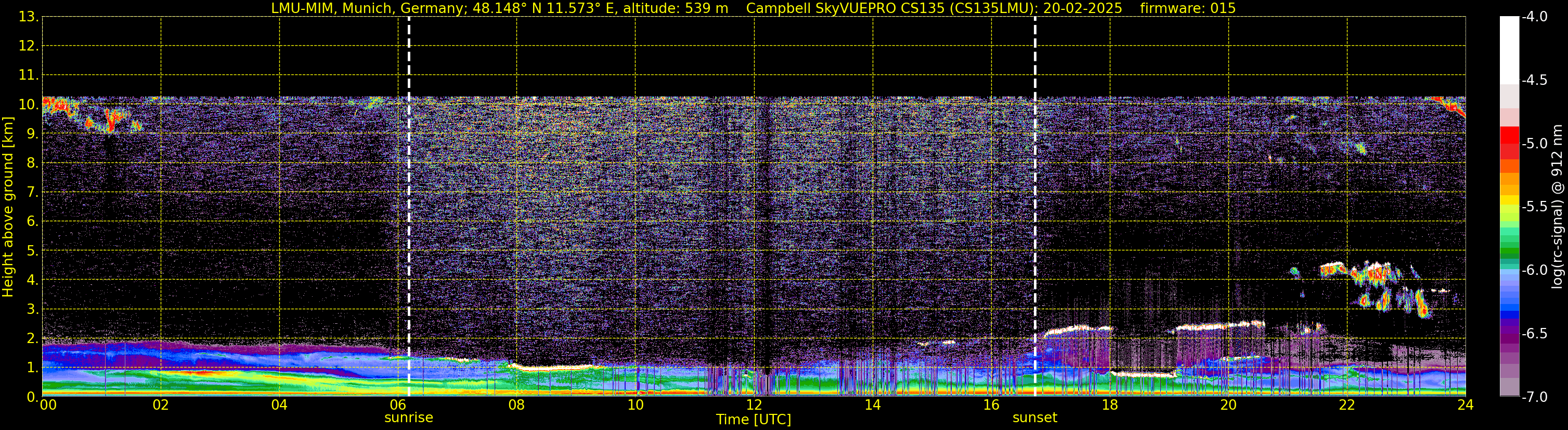Viewport: 1568px width, 430px height.
Task: Click the 'log(rc-signal) @ 912 nm' colorbar label
Action: click(1557, 207)
